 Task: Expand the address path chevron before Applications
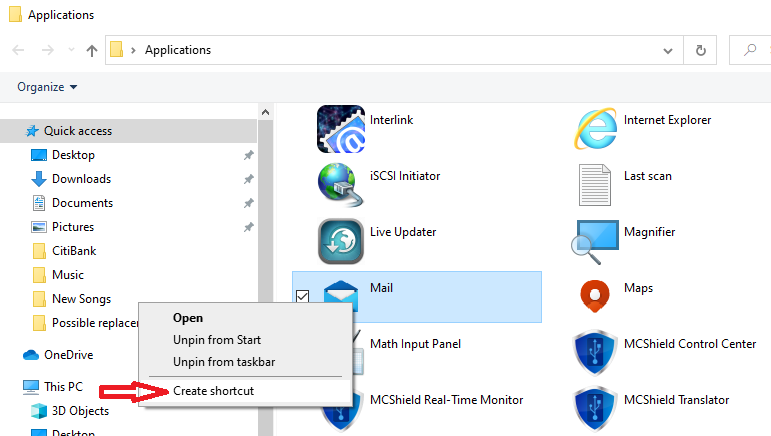pos(133,50)
